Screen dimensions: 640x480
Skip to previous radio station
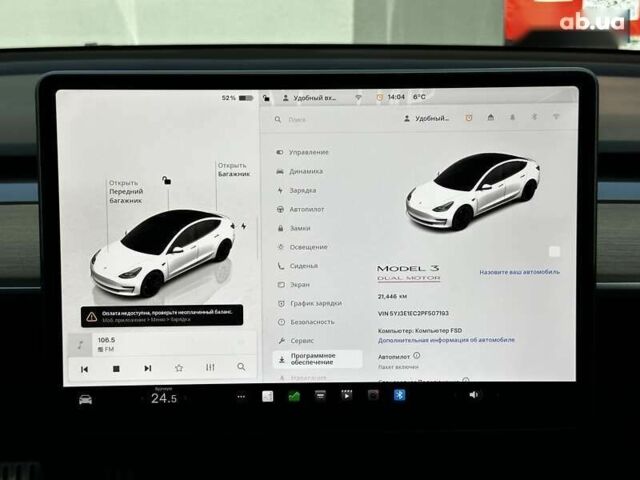point(84,369)
